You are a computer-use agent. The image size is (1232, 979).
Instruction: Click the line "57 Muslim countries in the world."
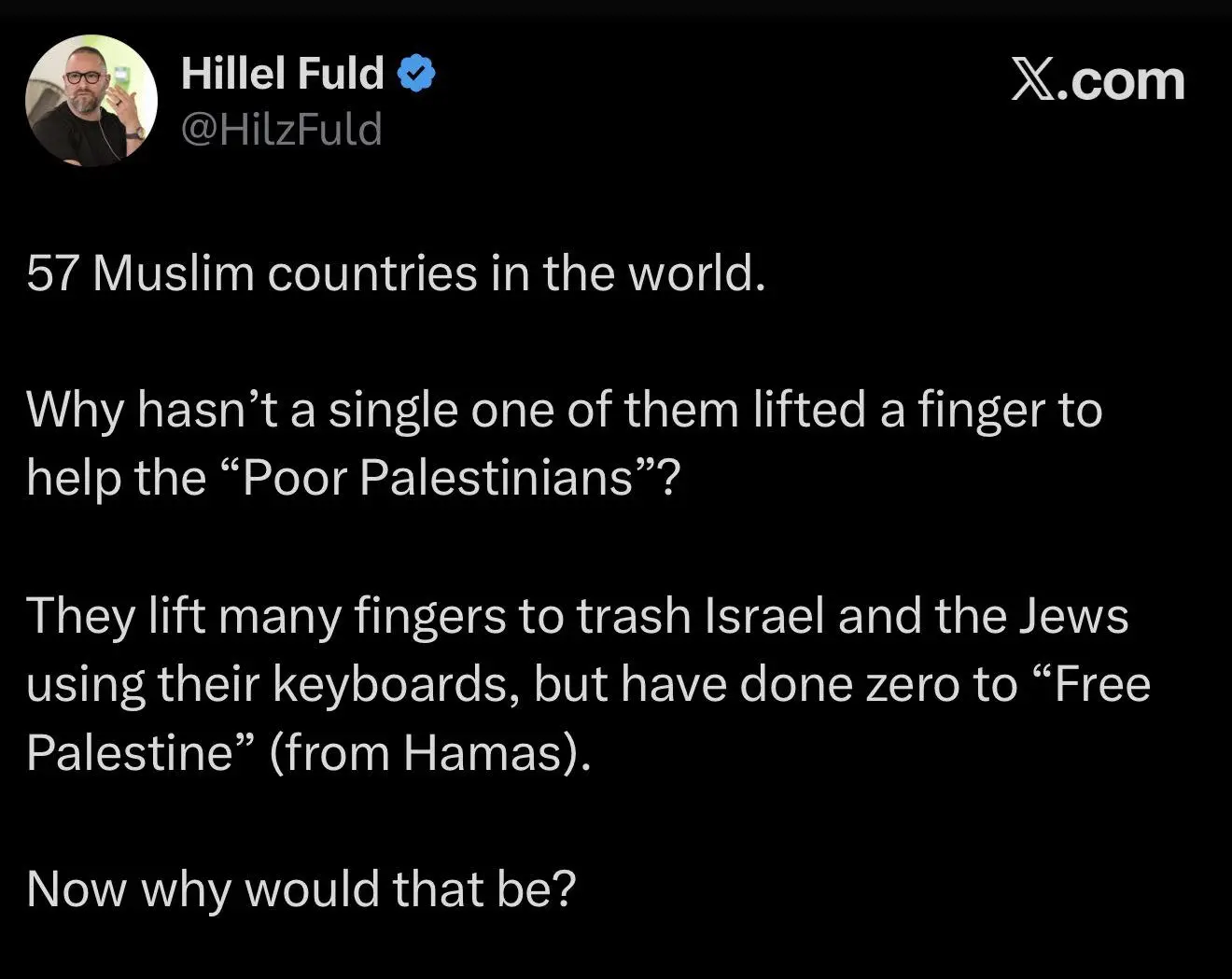coord(396,273)
